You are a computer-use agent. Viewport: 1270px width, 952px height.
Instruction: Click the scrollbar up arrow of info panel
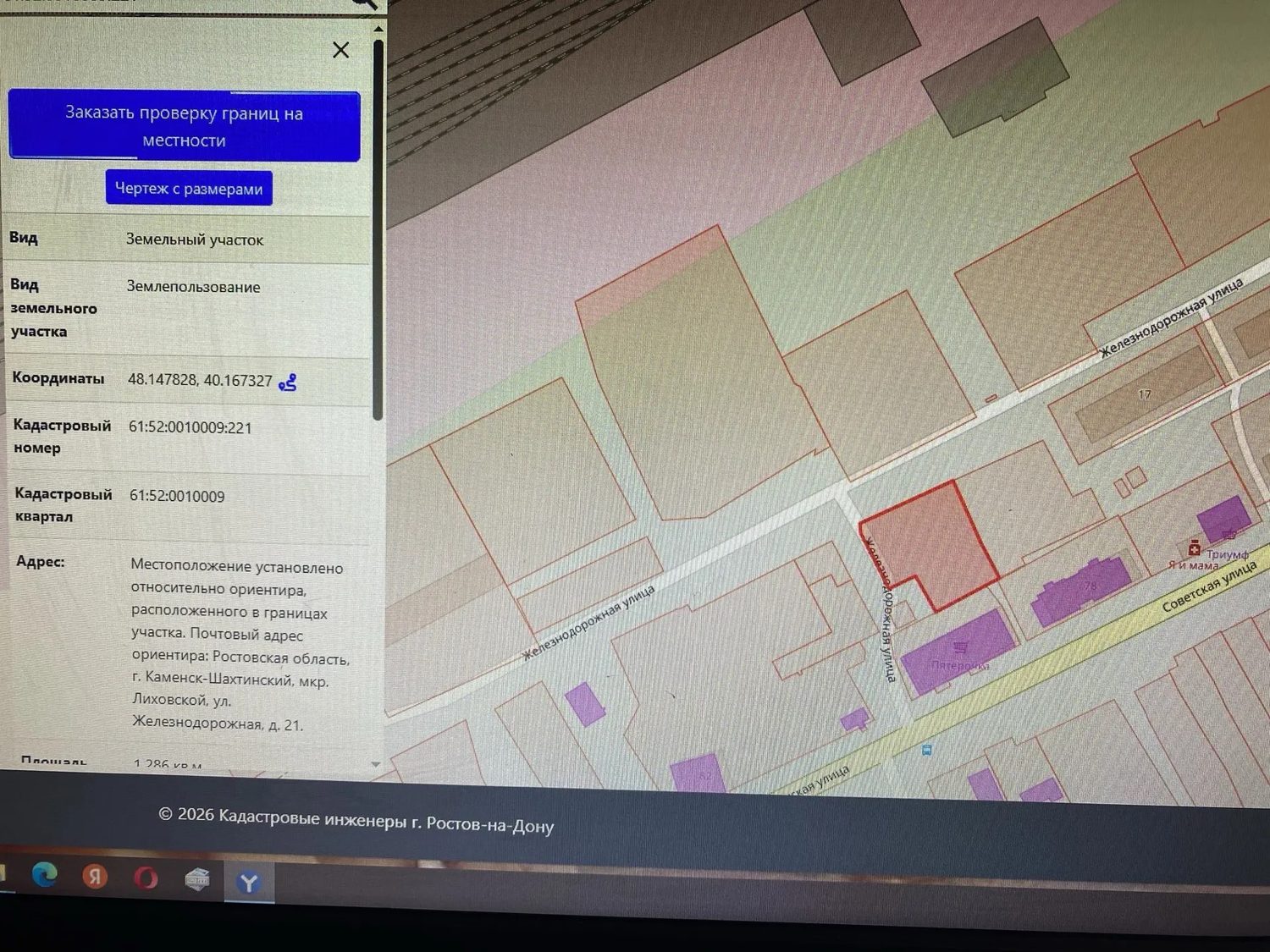pyautogui.click(x=378, y=30)
